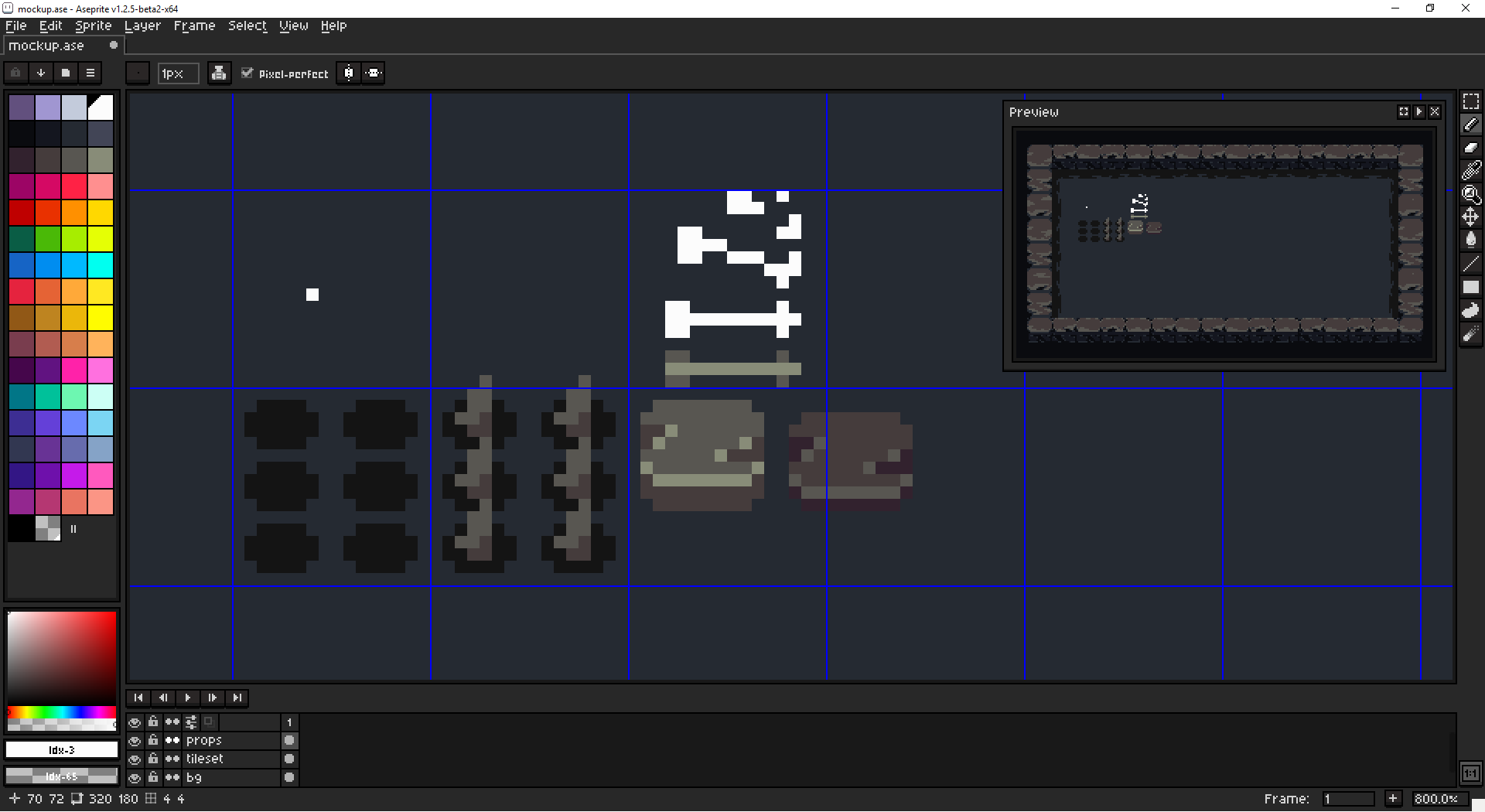Viewport: 1485px width, 812px height.
Task: Open timeline settings sliders icon
Action: [x=191, y=722]
